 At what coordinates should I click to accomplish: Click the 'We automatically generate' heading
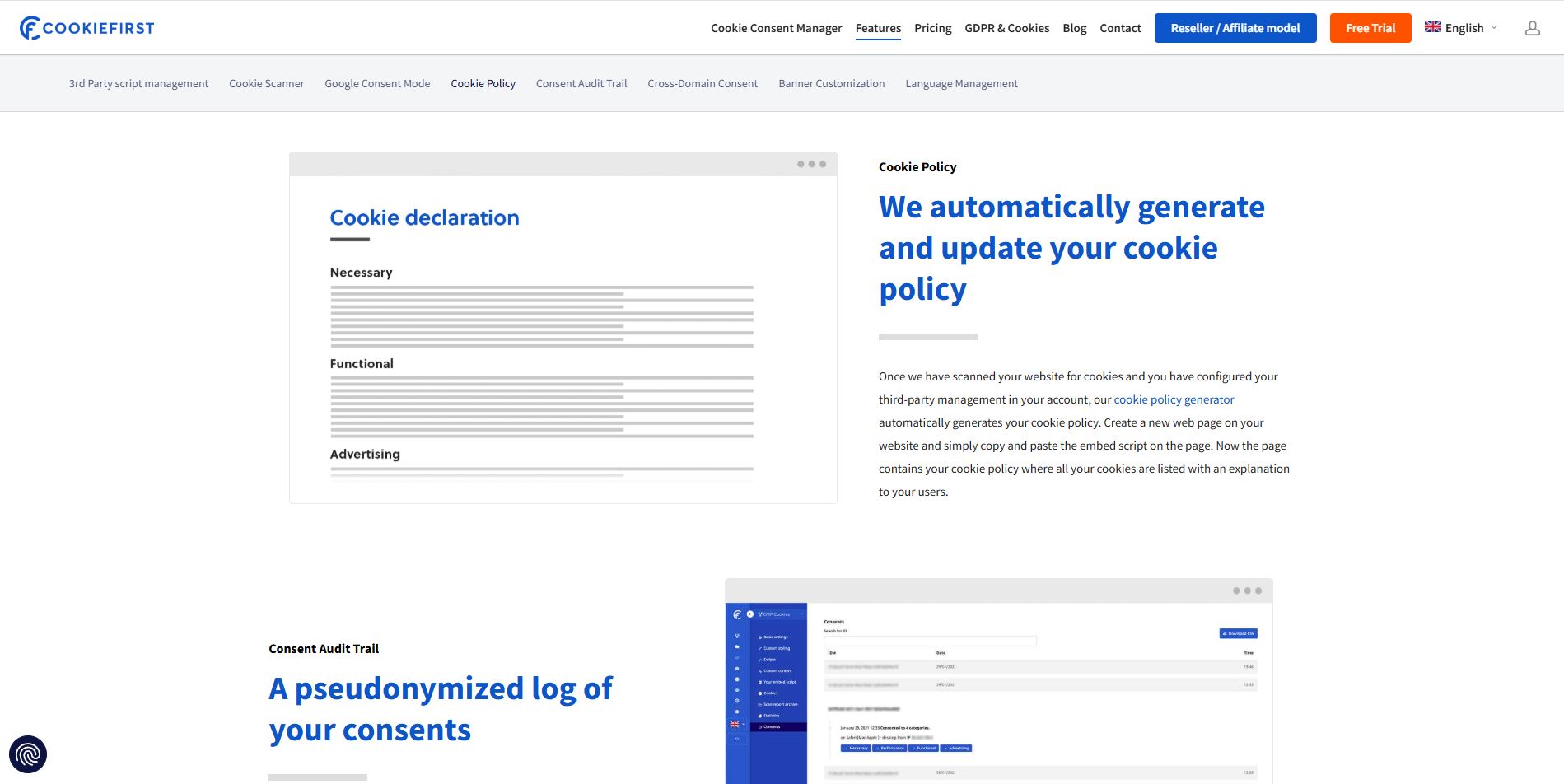pos(1071,248)
